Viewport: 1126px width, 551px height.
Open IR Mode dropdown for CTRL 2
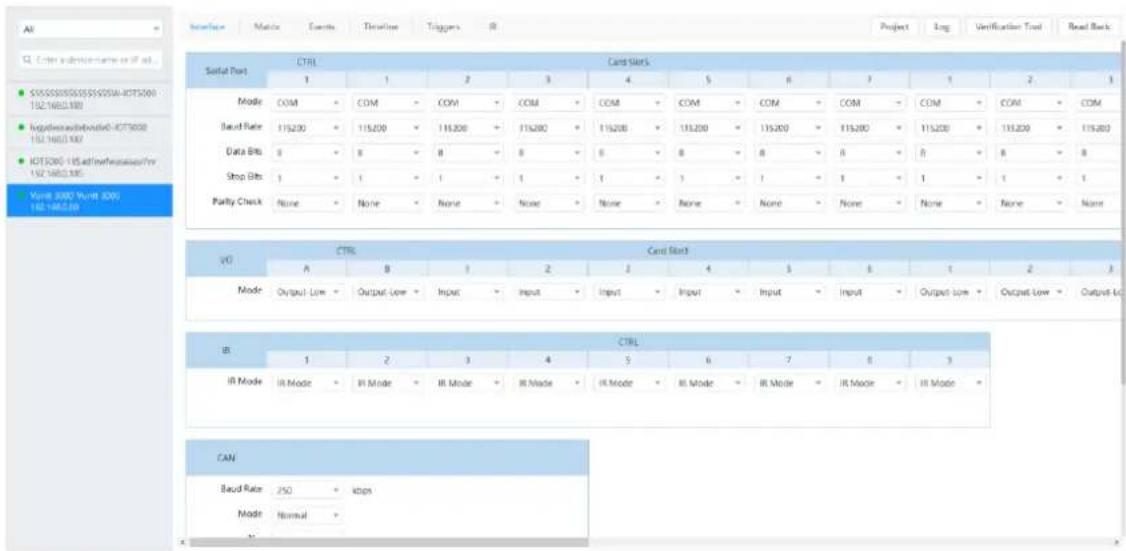click(x=388, y=384)
